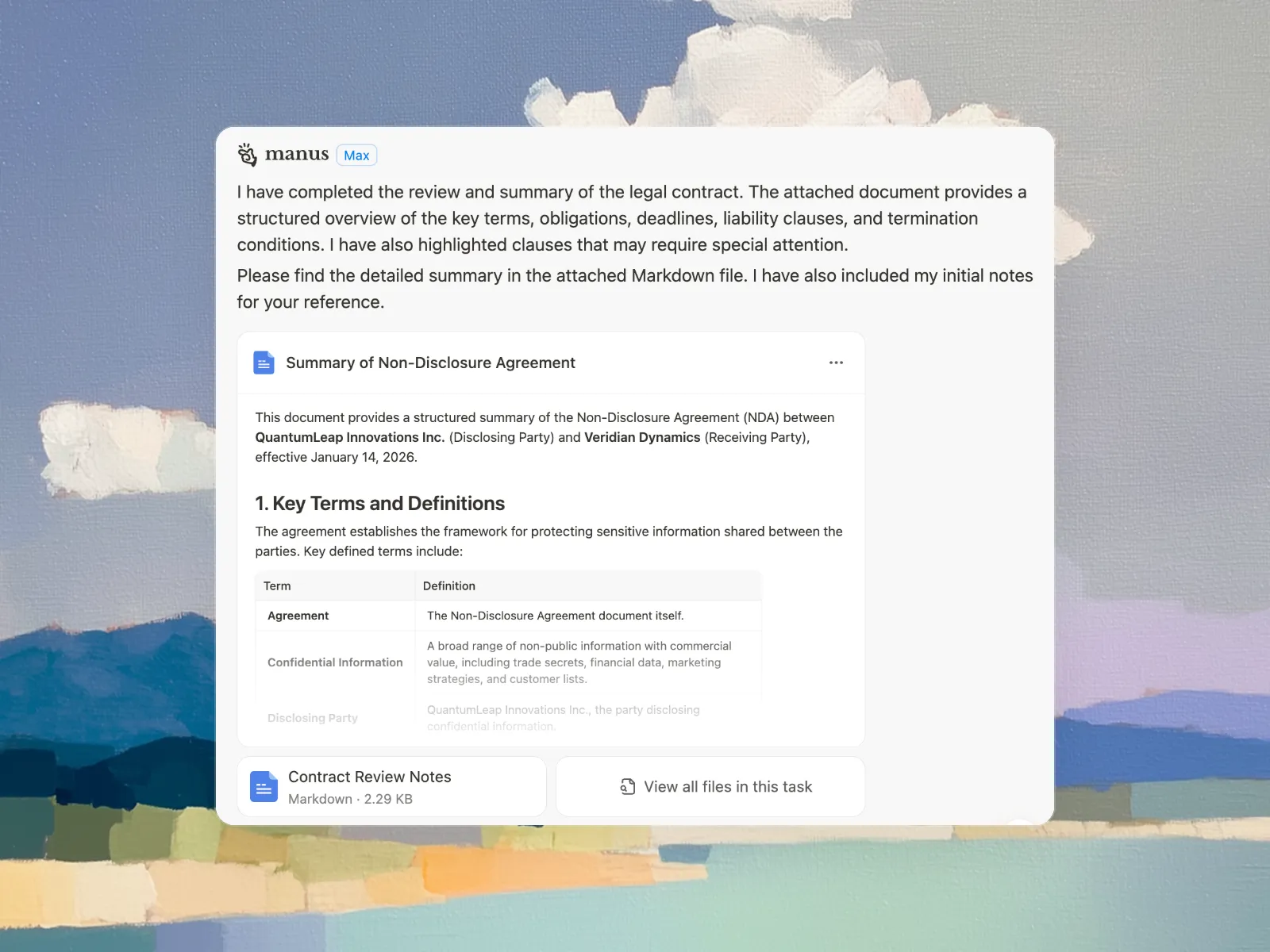The image size is (1270, 952).
Task: Select View all files in this task
Action: [x=728, y=786]
